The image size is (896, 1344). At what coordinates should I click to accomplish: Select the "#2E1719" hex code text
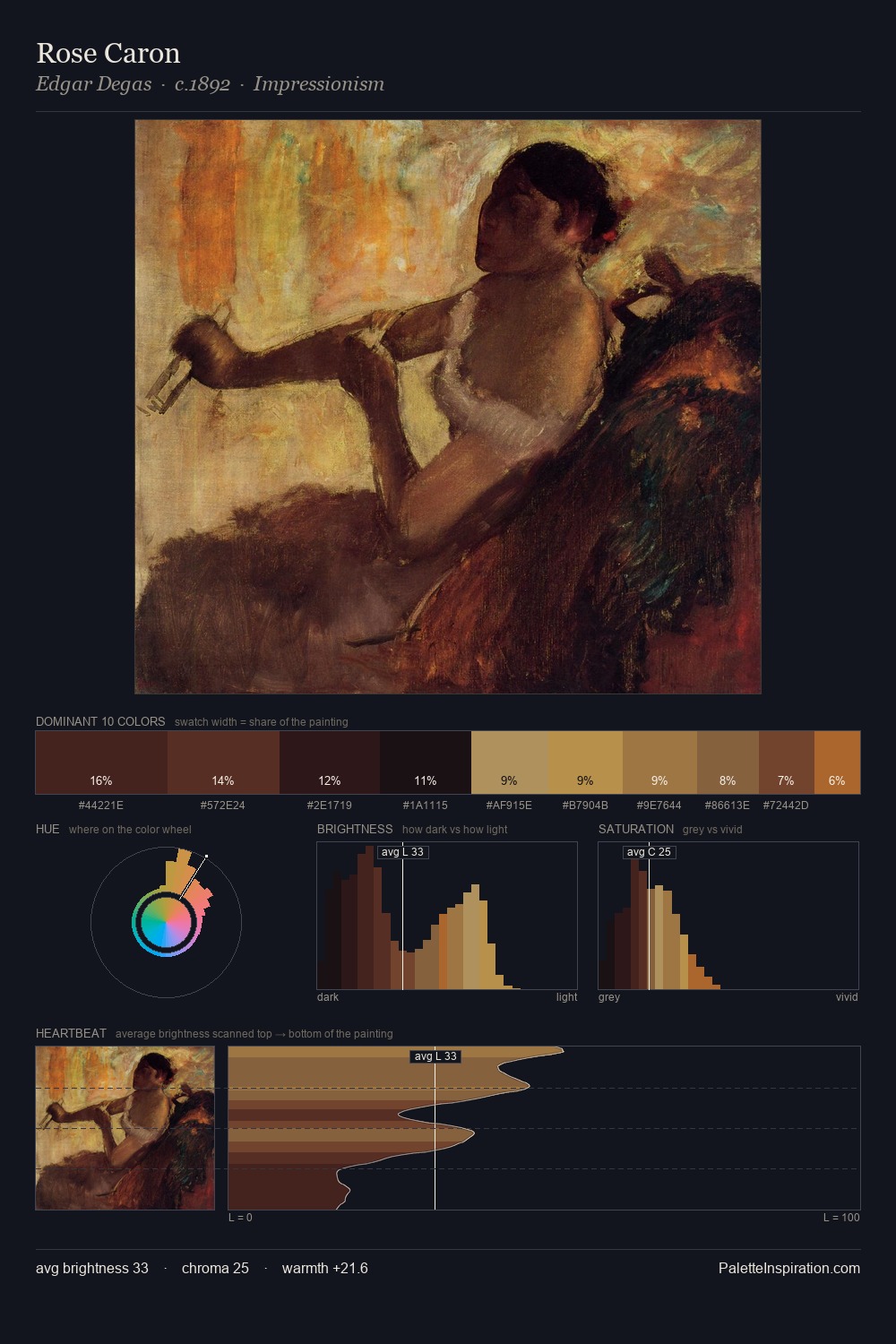coord(330,805)
